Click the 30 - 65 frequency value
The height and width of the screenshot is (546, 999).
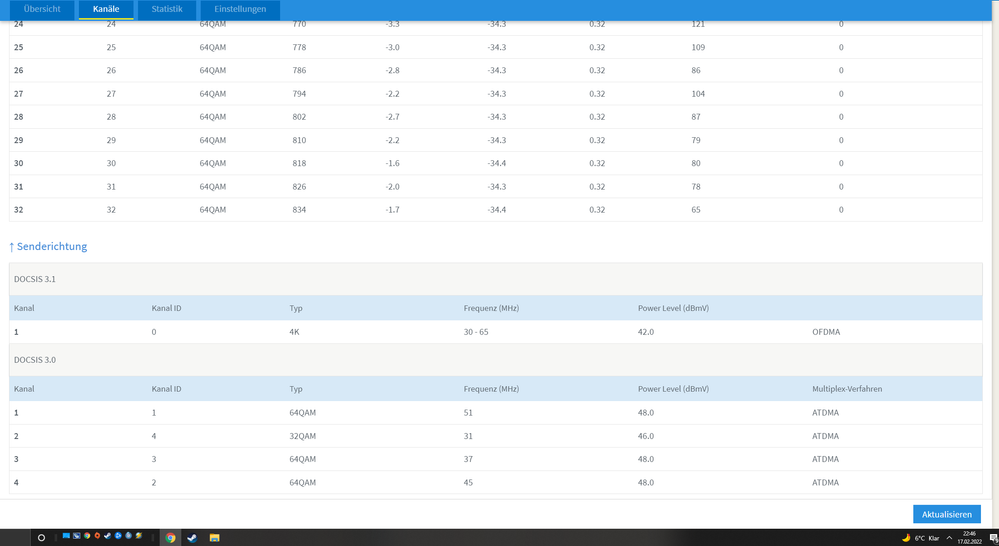[476, 332]
